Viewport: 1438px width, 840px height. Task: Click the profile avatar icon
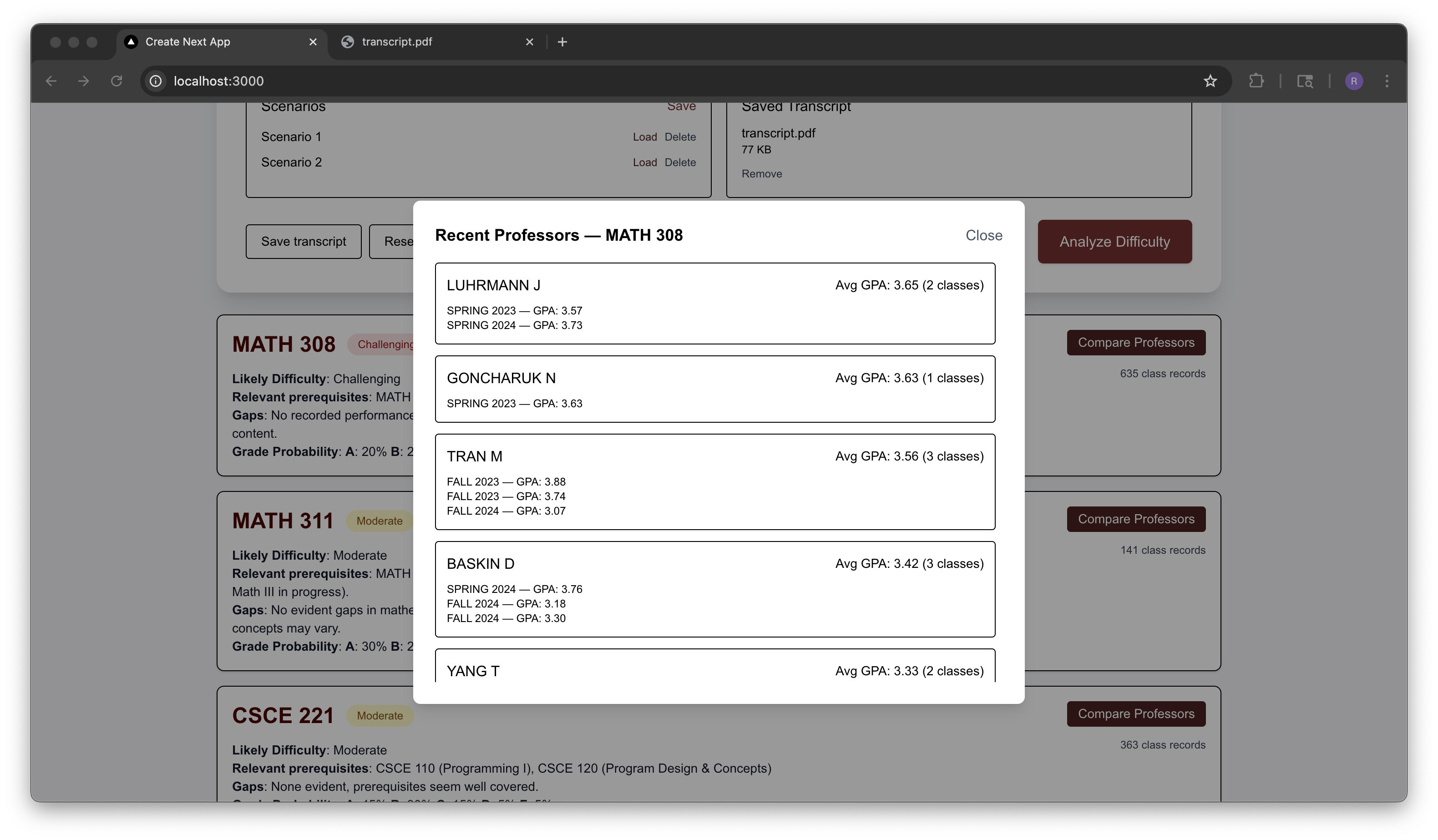(x=1353, y=81)
